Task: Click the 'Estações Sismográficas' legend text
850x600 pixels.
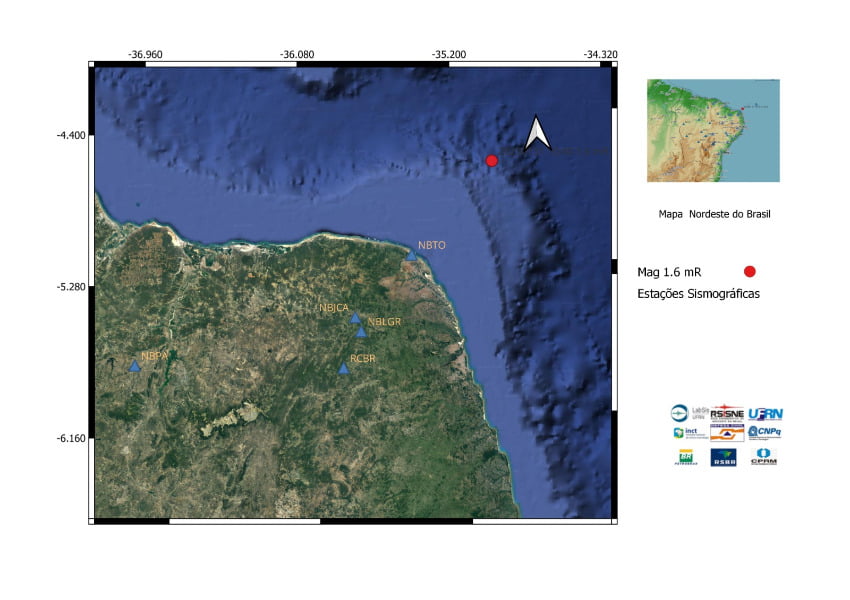Action: click(699, 294)
